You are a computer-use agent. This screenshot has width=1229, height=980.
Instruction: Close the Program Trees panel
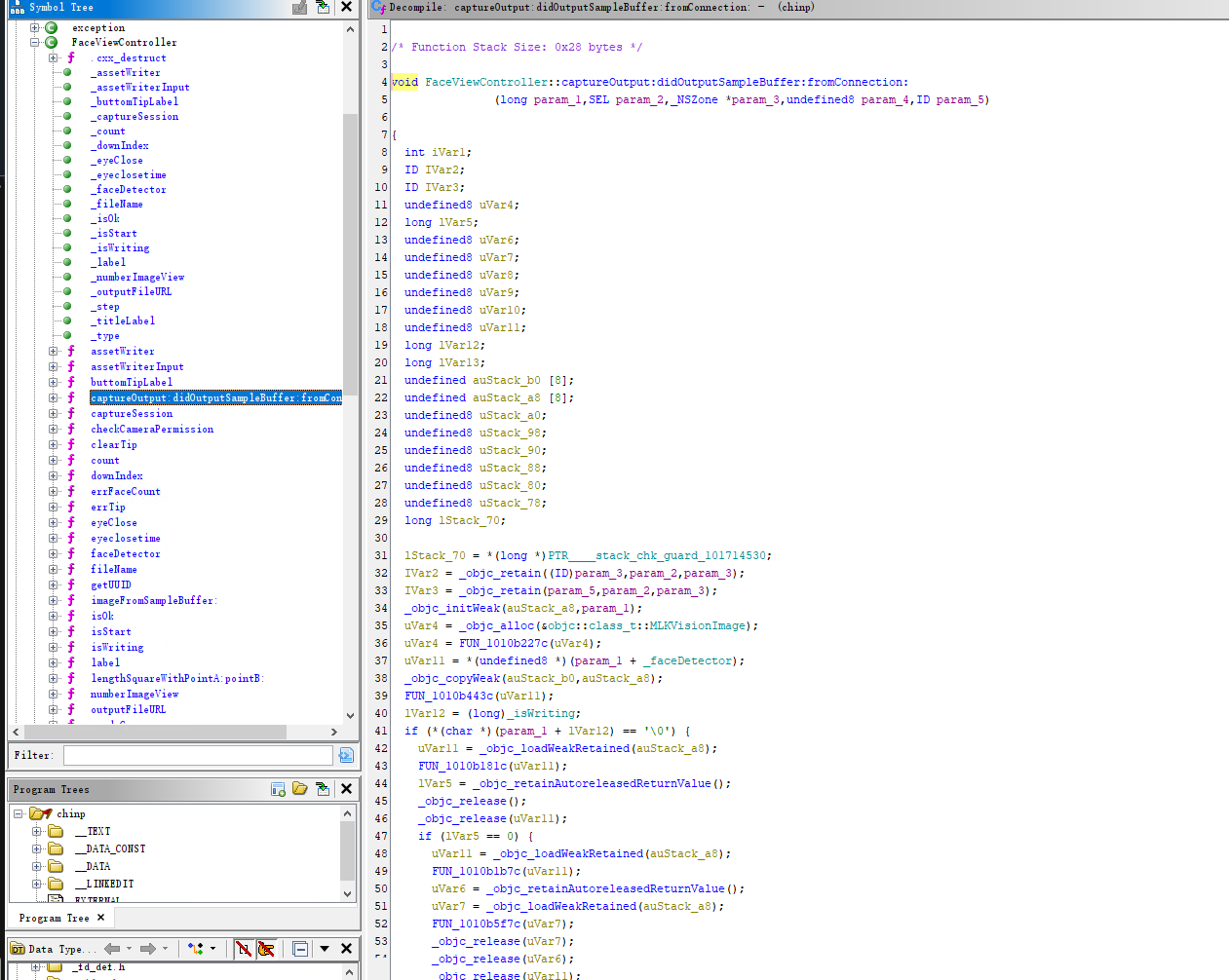tap(346, 789)
